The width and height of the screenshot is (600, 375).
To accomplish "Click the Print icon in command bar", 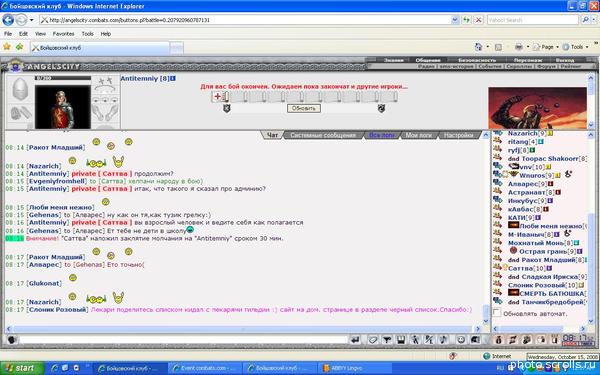I will pos(518,47).
